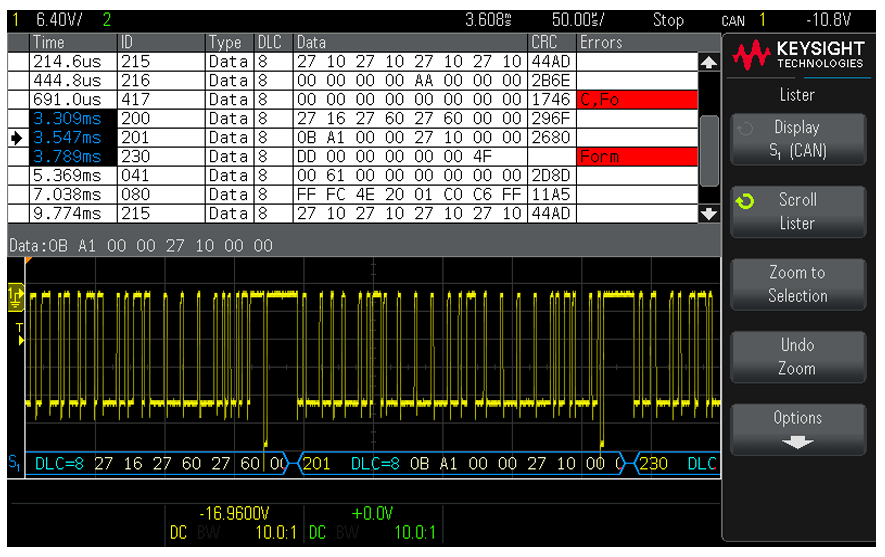Select the Type column header
The width and height of the screenshot is (885, 557).
(230, 43)
